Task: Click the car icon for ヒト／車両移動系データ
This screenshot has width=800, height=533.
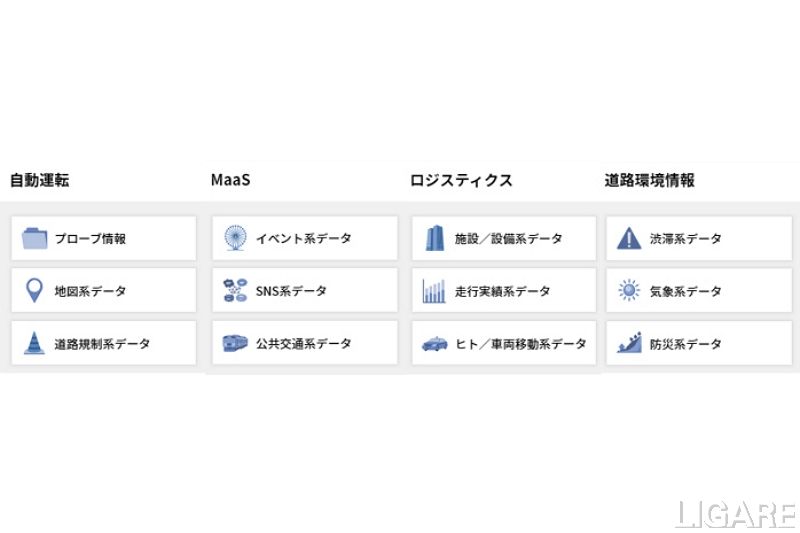Action: point(434,343)
